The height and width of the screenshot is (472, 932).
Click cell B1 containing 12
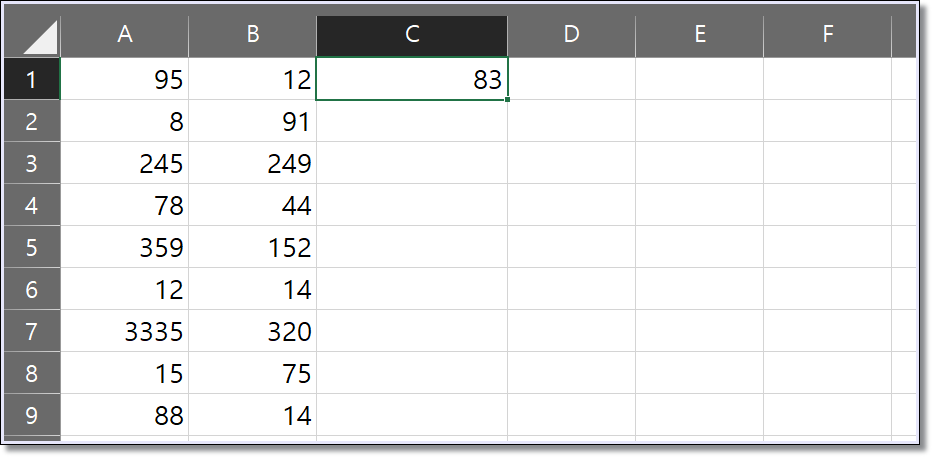pos(253,78)
